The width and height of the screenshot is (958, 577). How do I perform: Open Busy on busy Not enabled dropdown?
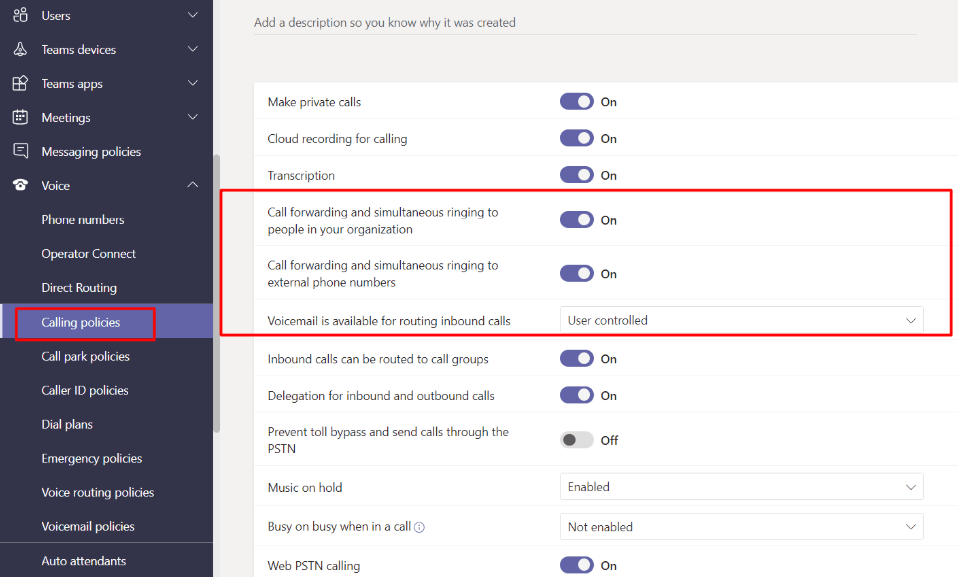tap(741, 527)
